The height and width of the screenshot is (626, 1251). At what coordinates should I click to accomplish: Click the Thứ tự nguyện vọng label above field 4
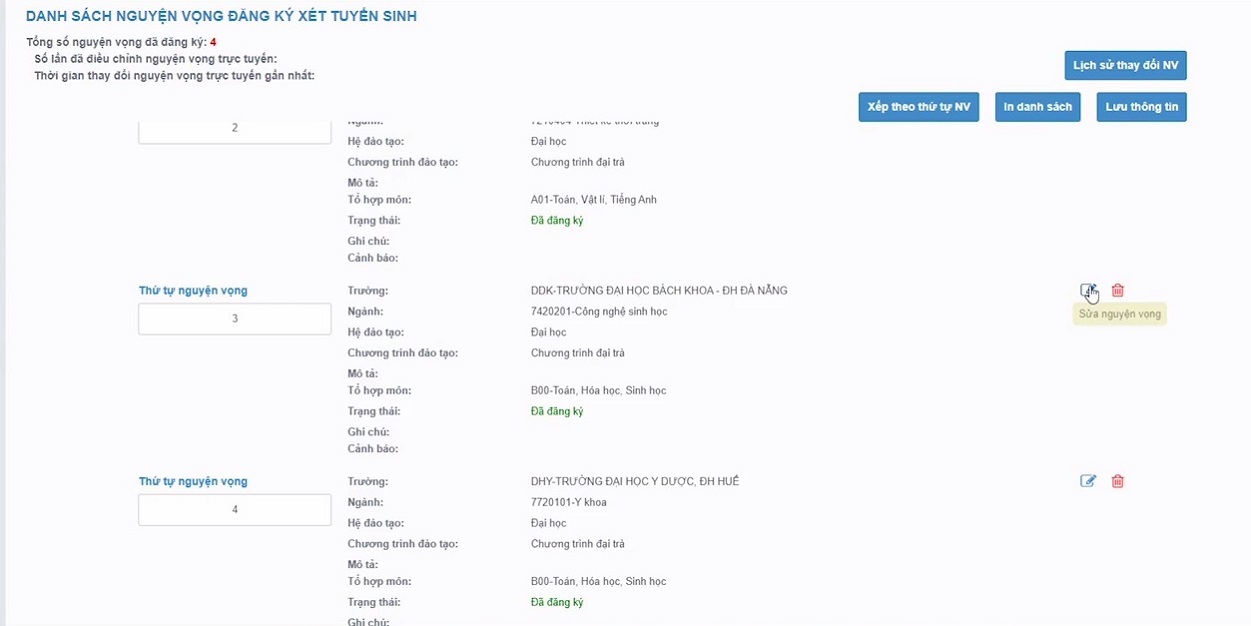[x=193, y=482]
